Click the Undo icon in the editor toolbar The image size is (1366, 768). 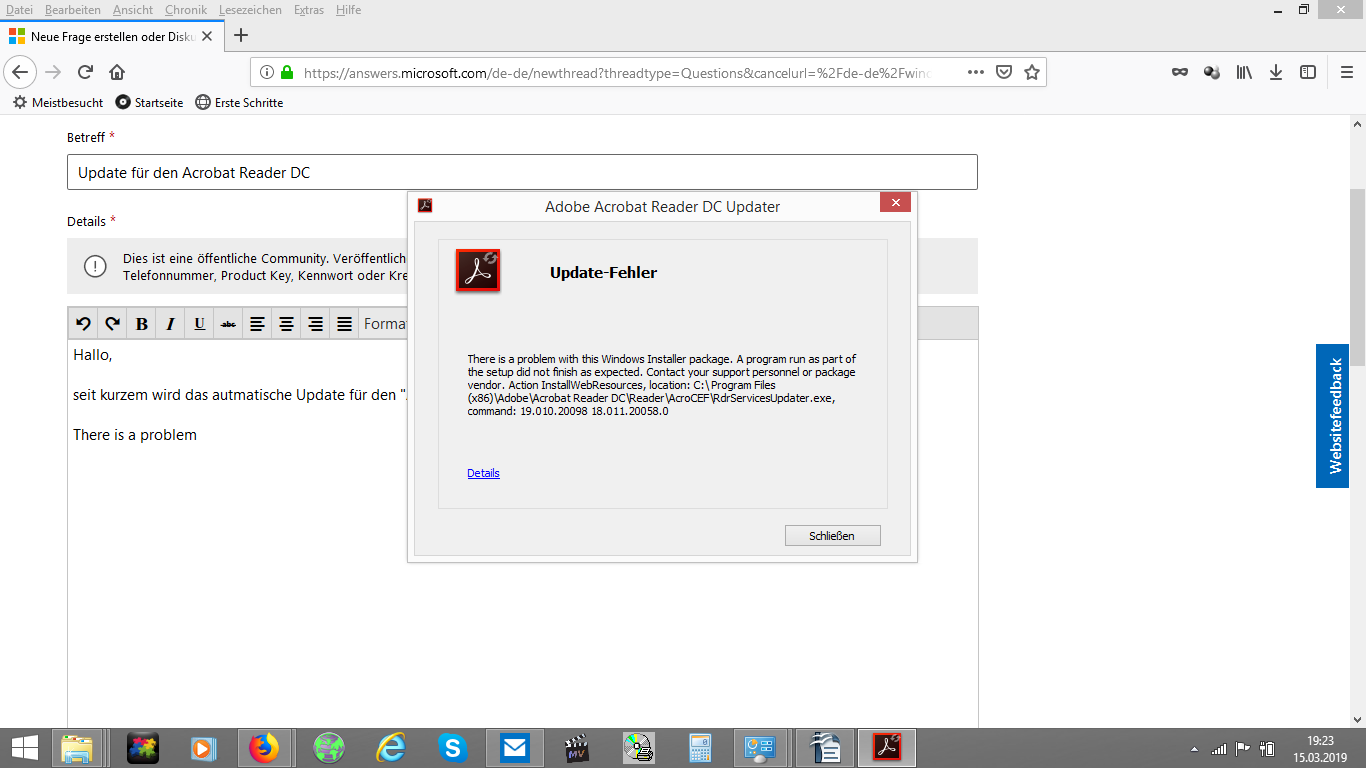pyautogui.click(x=84, y=323)
